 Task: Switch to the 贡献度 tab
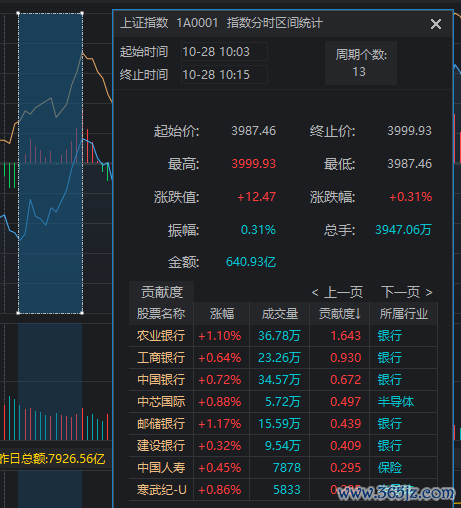tap(161, 292)
